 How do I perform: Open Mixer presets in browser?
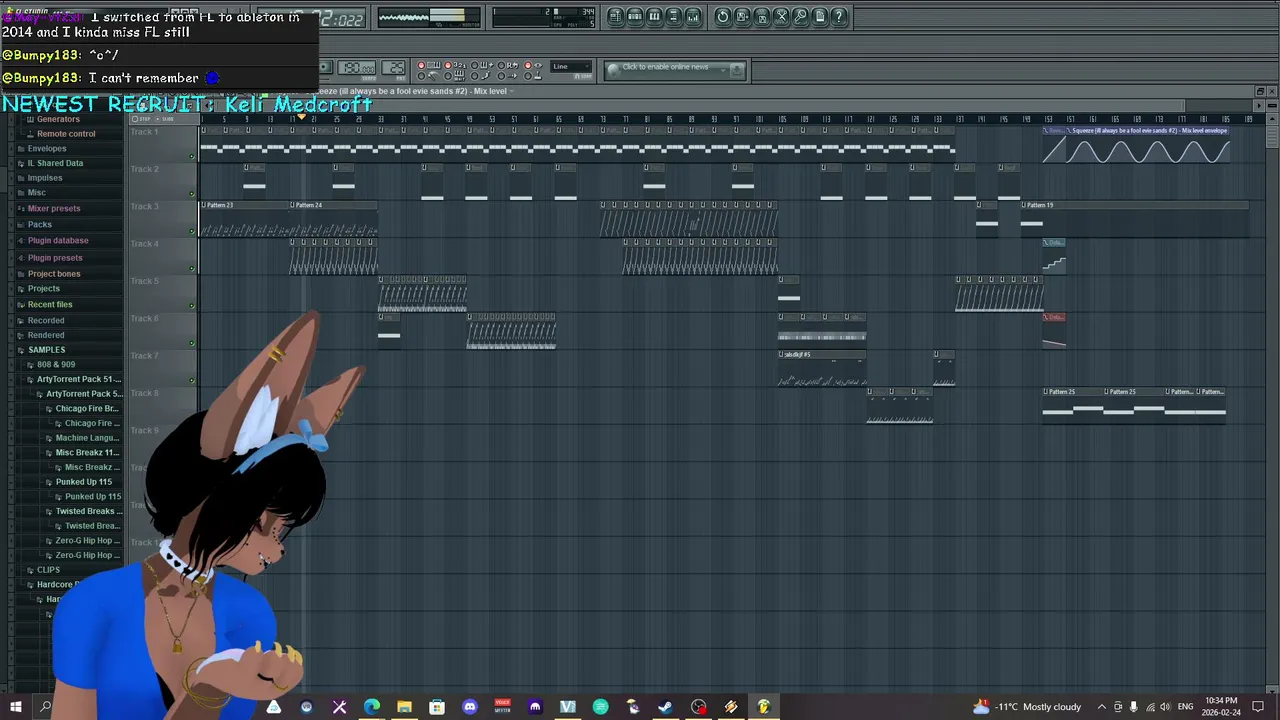54,208
